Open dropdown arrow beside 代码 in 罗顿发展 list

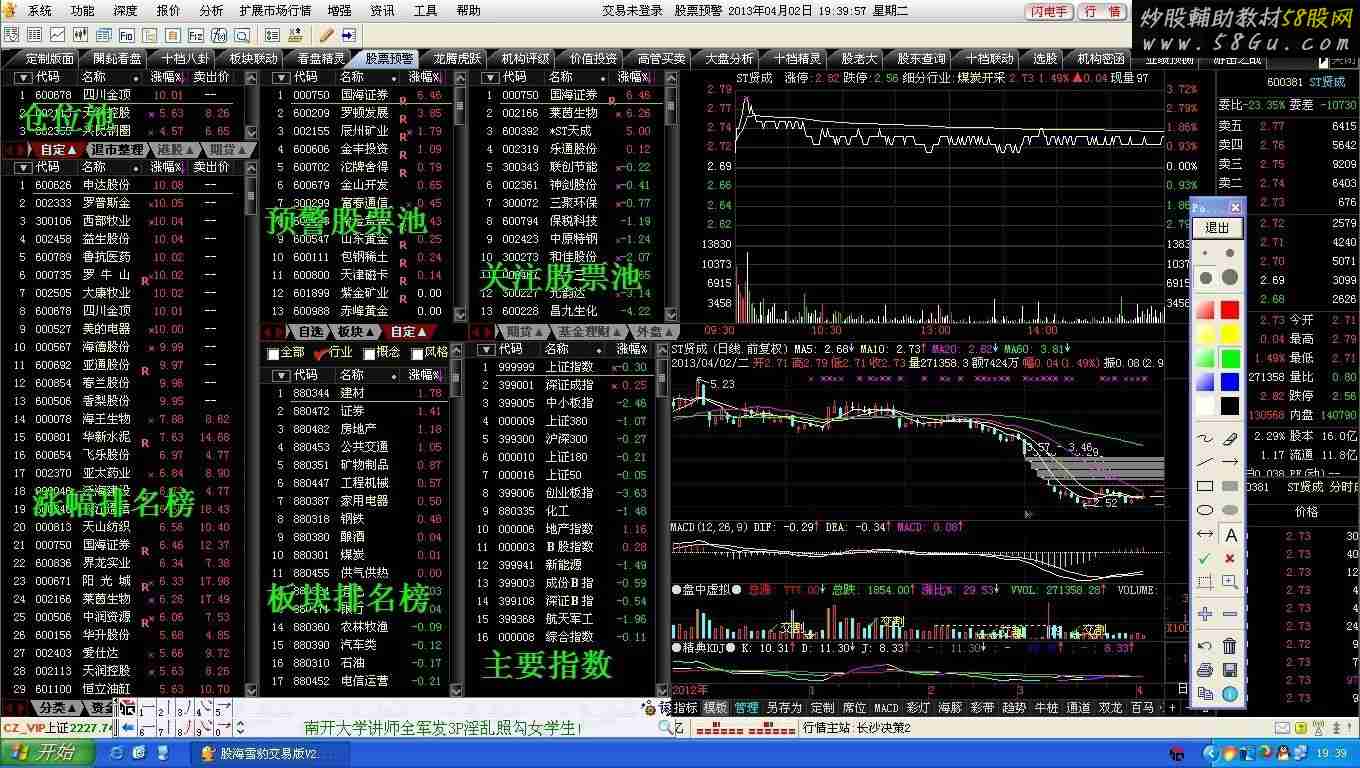[280, 77]
